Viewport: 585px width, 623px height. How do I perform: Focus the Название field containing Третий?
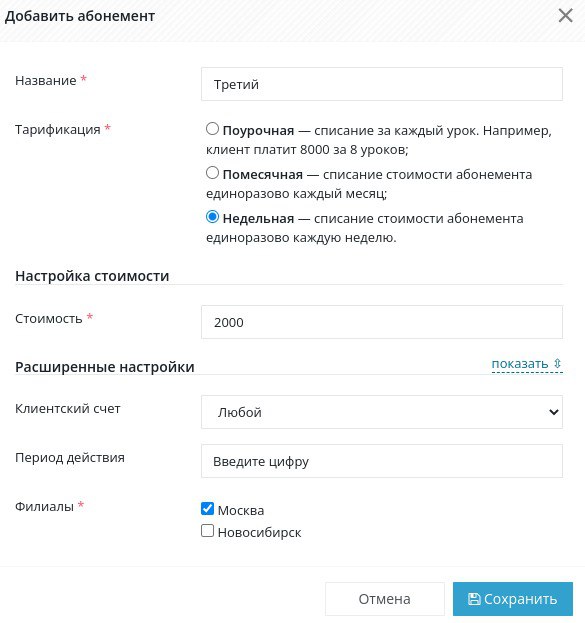tap(382, 84)
